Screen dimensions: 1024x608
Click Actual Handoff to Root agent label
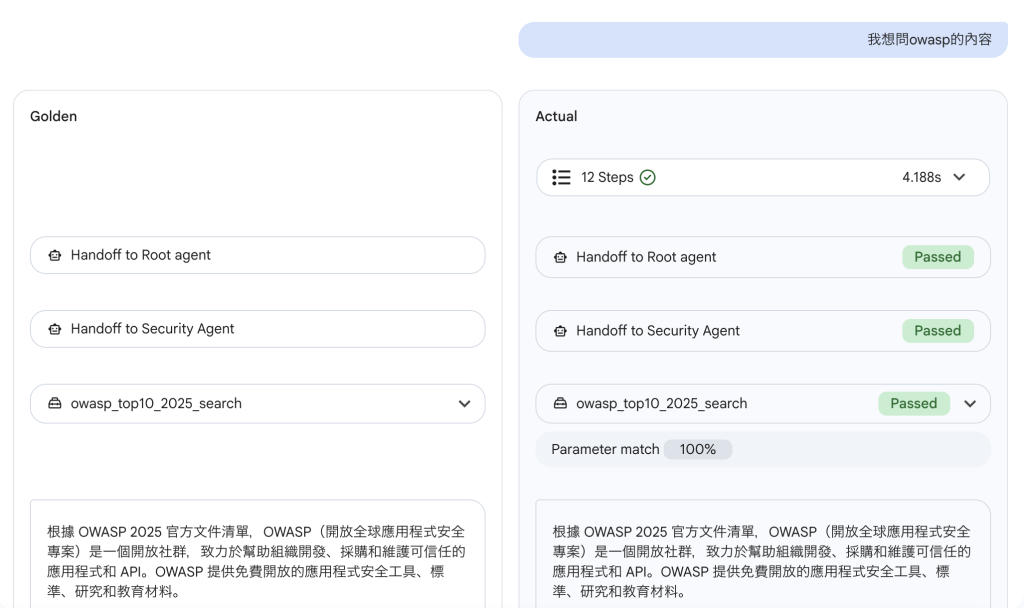click(x=646, y=257)
